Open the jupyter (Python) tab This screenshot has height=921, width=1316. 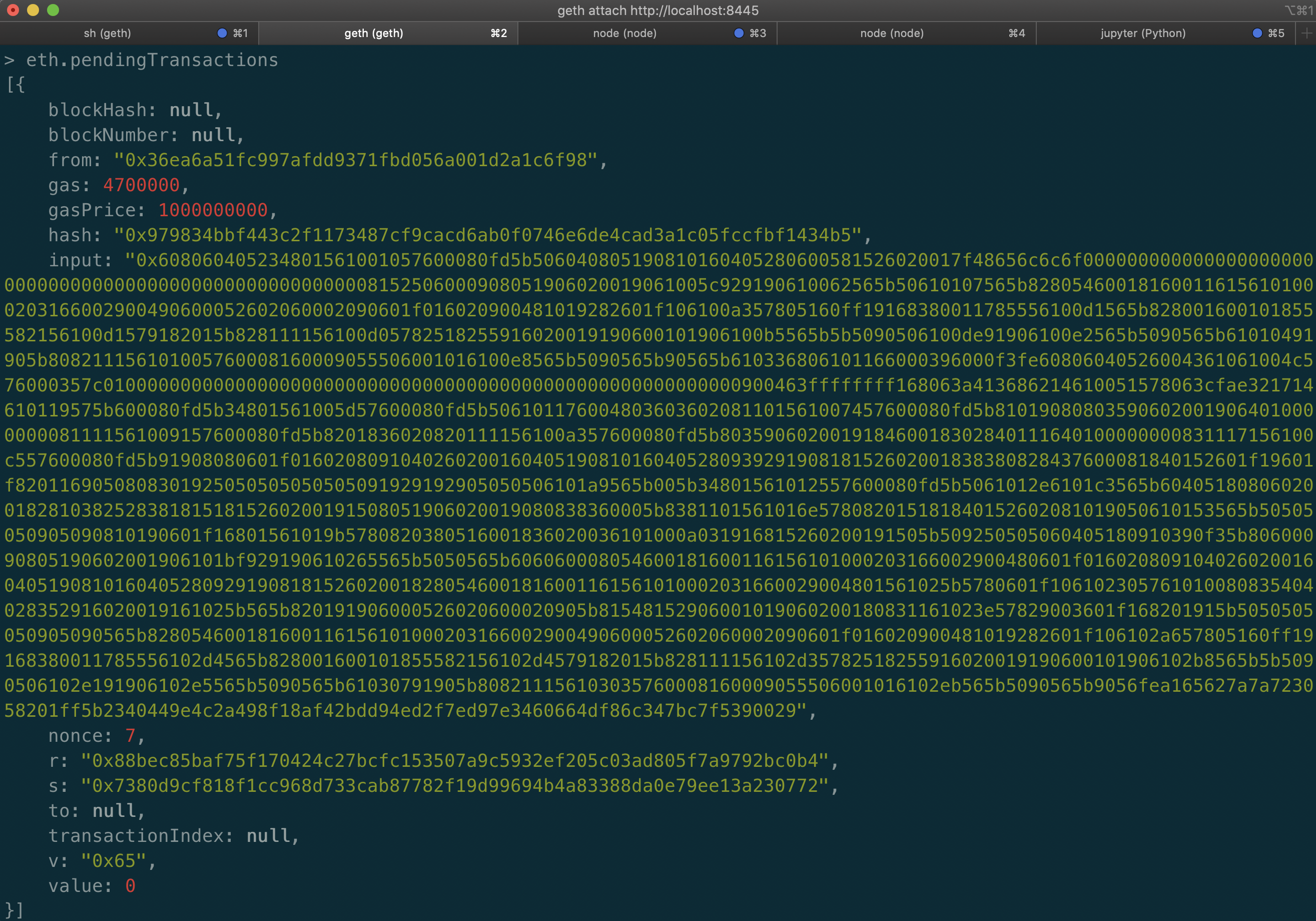click(1142, 33)
